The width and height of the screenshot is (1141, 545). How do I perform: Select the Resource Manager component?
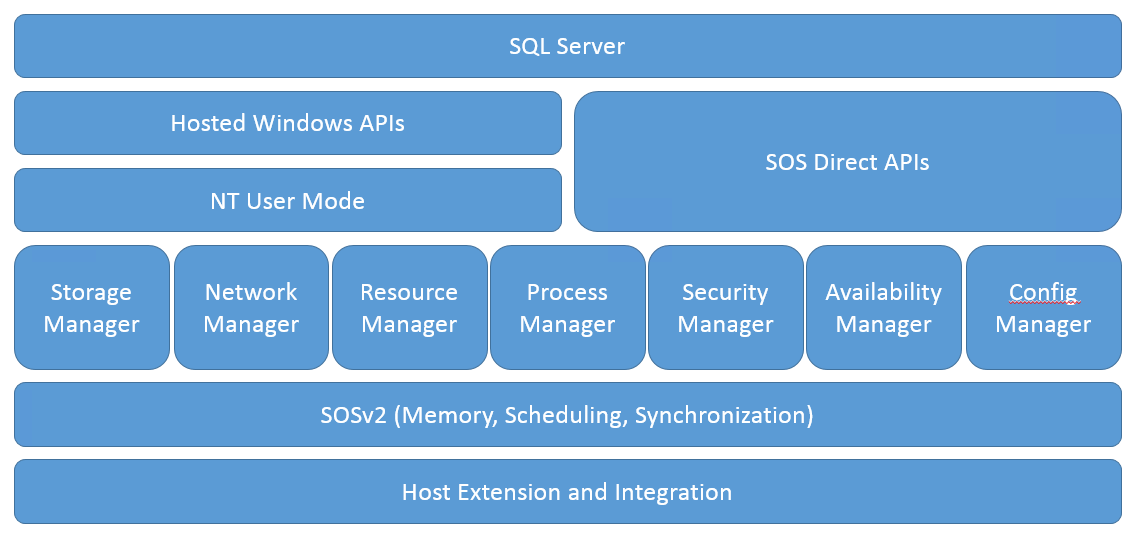[409, 308]
